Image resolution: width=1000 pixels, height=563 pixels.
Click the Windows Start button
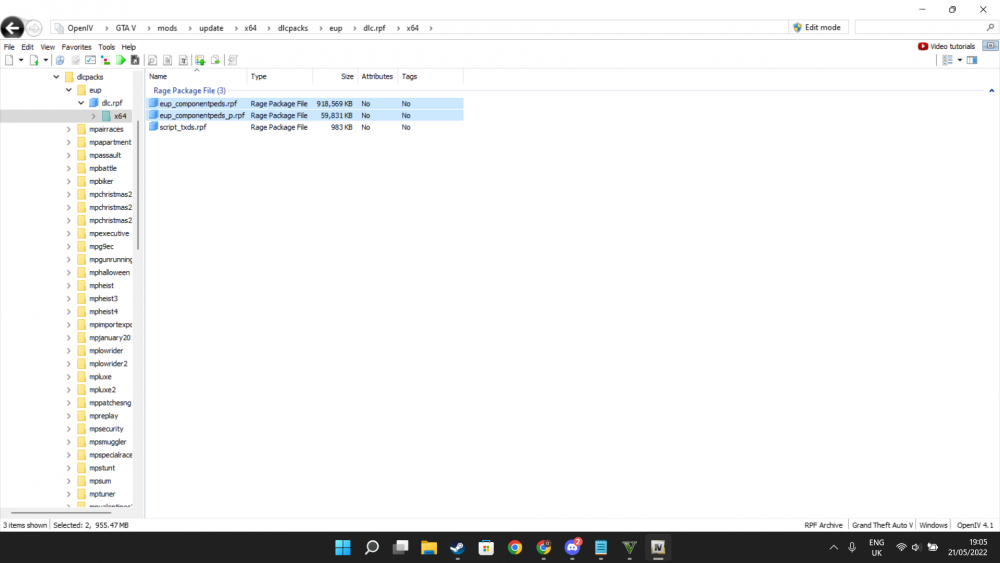pos(342,547)
